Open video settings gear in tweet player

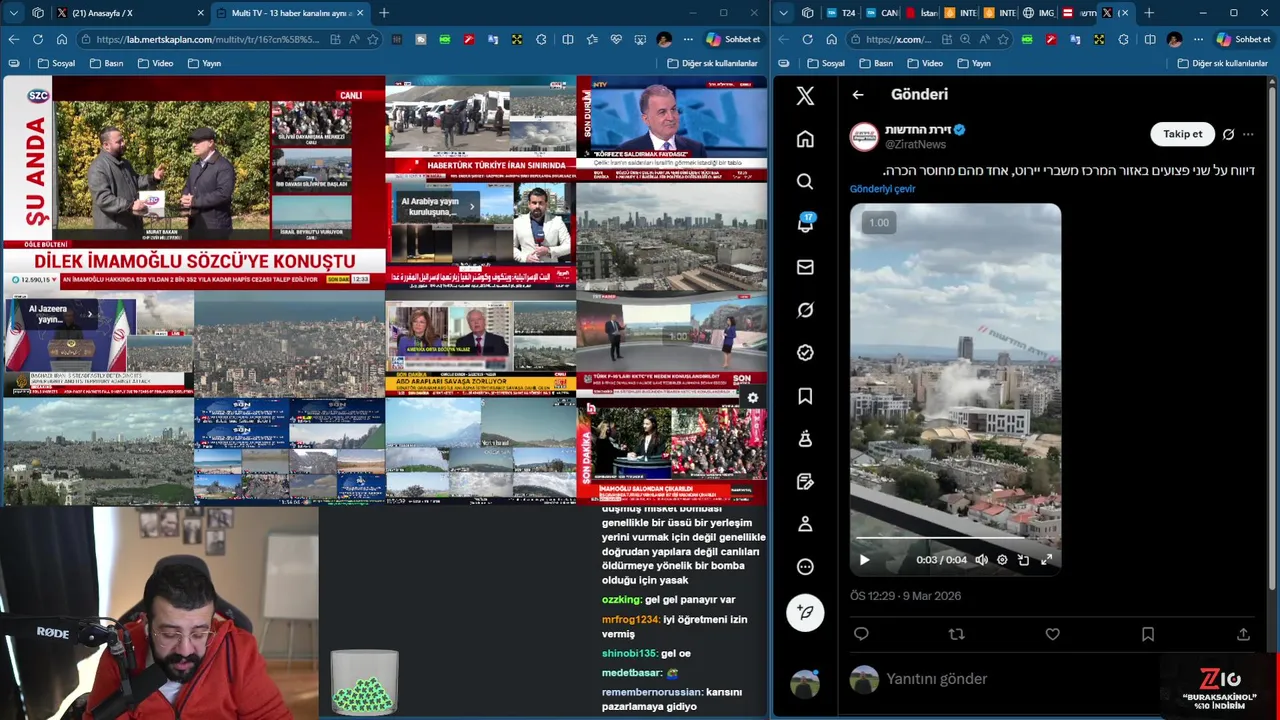(x=1002, y=560)
